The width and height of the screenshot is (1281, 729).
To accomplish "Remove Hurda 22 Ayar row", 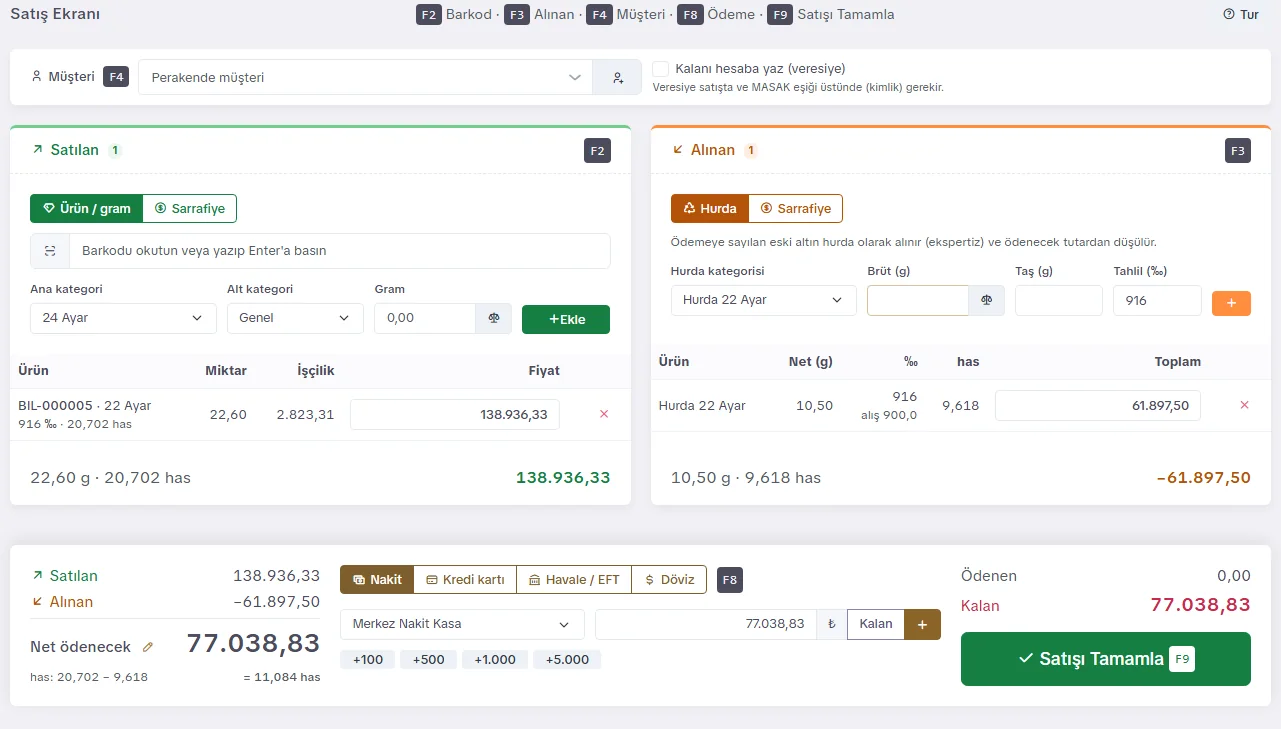I will click(x=1244, y=405).
